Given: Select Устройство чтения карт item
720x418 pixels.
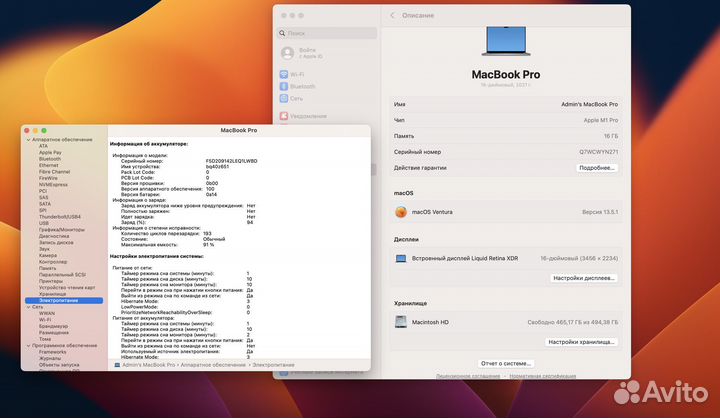Looking at the screenshot, I should (x=67, y=288).
